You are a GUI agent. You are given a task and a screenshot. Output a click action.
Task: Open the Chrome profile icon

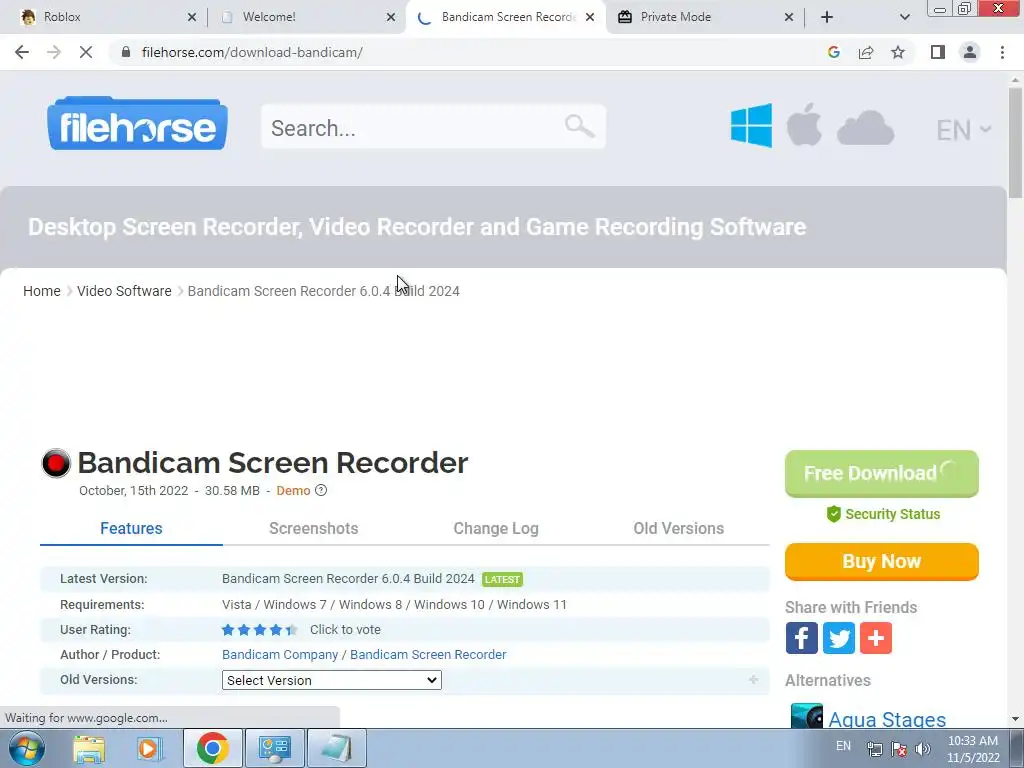(x=970, y=52)
